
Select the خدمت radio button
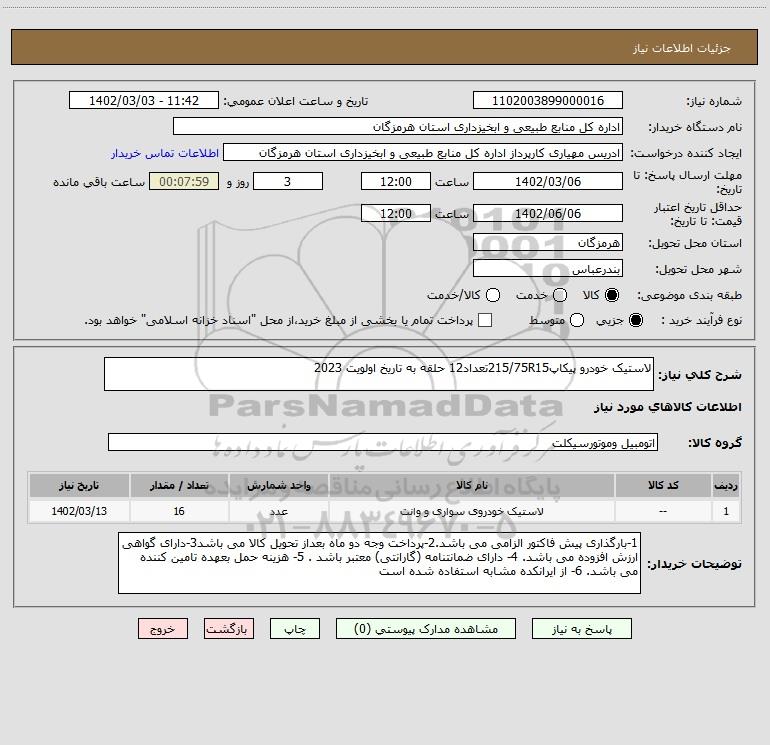point(560,295)
